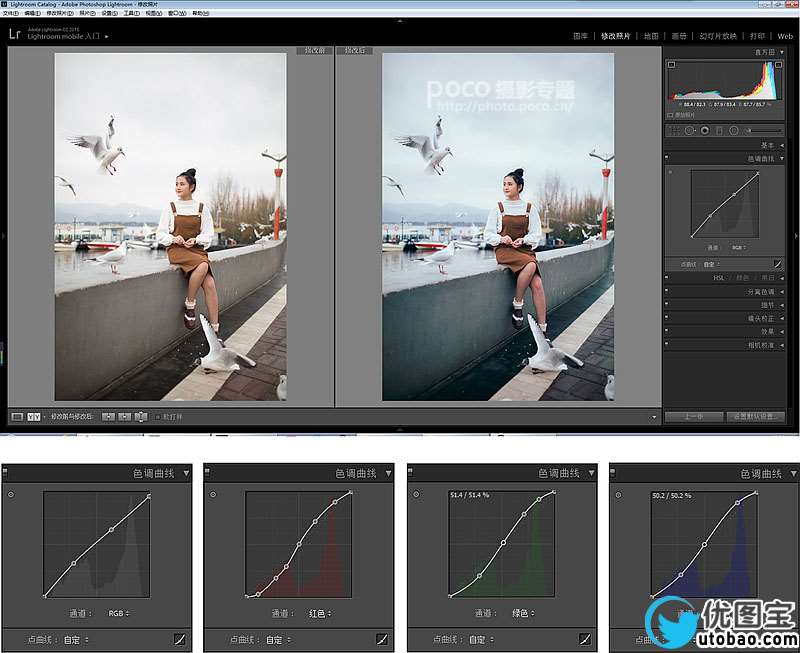Image resolution: width=800 pixels, height=653 pixels.
Task: Select the Graduated Filter tool
Action: tap(719, 131)
